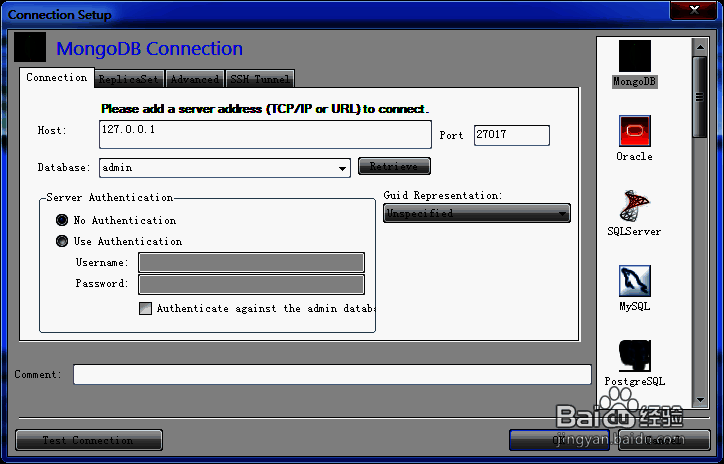Open the Advanced tab

(x=194, y=79)
